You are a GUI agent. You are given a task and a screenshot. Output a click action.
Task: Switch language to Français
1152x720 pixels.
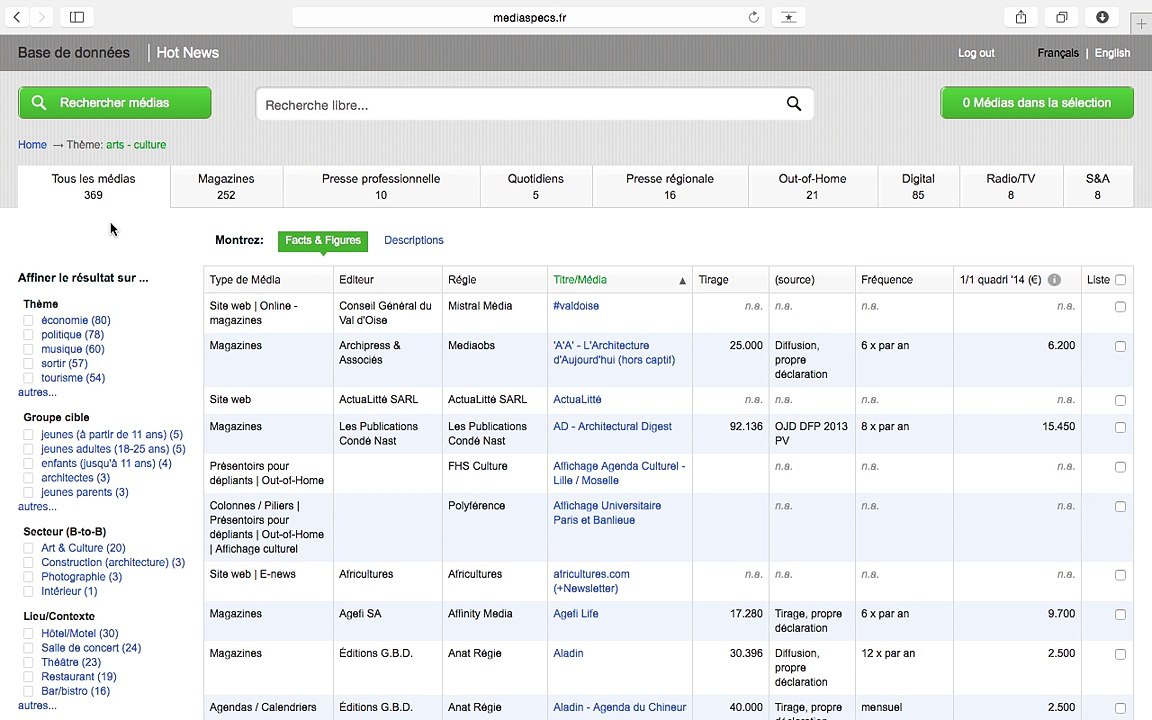coord(1058,53)
